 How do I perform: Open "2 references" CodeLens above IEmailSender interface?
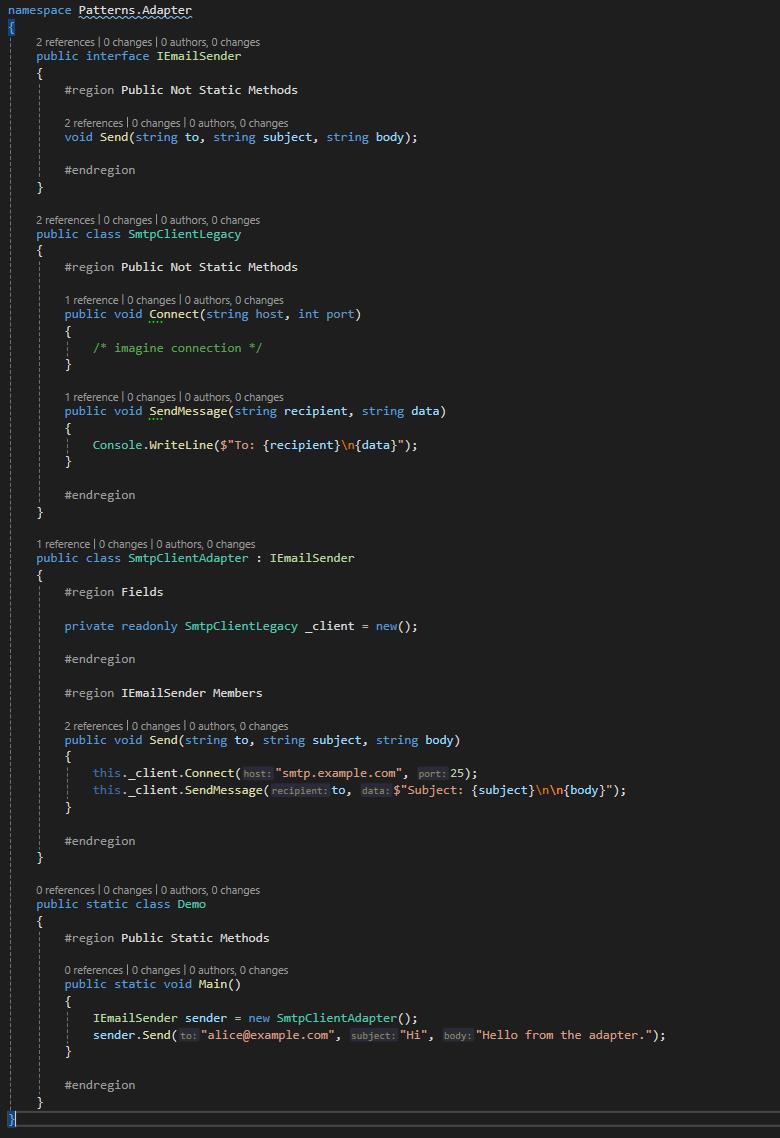click(x=65, y=42)
